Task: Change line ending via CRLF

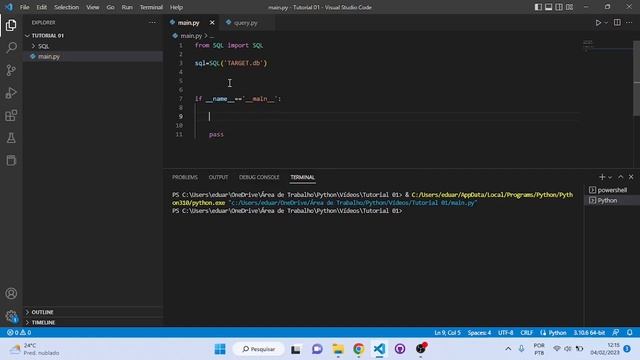Action: coord(527,332)
